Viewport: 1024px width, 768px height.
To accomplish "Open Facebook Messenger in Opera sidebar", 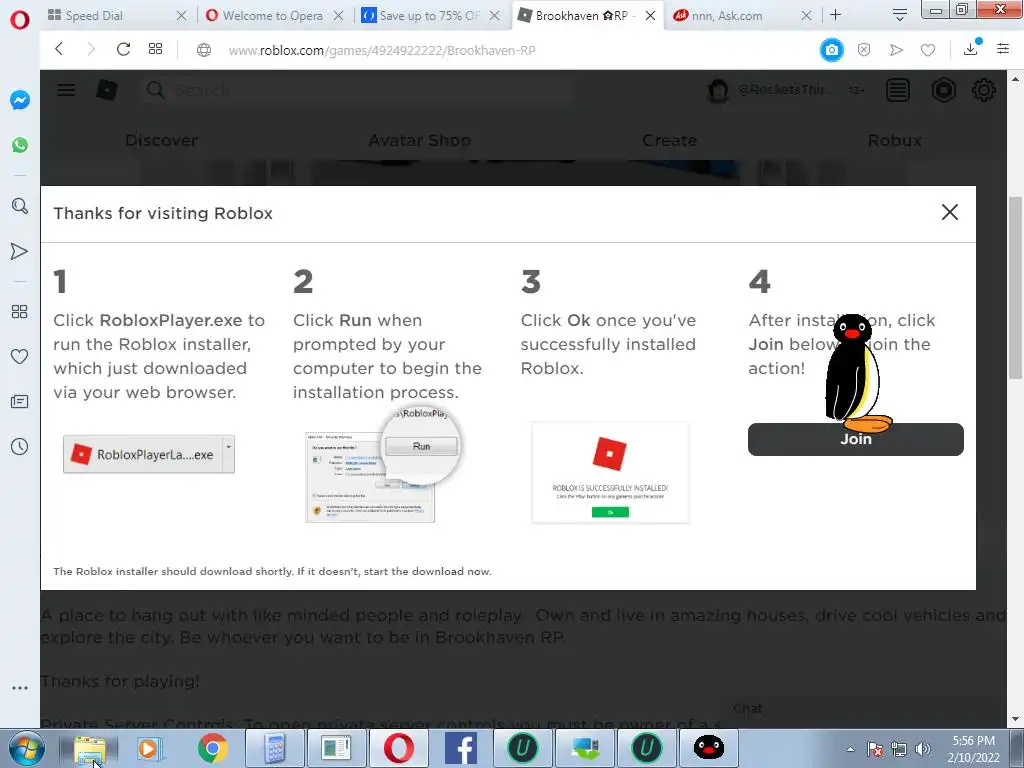I will pos(20,100).
